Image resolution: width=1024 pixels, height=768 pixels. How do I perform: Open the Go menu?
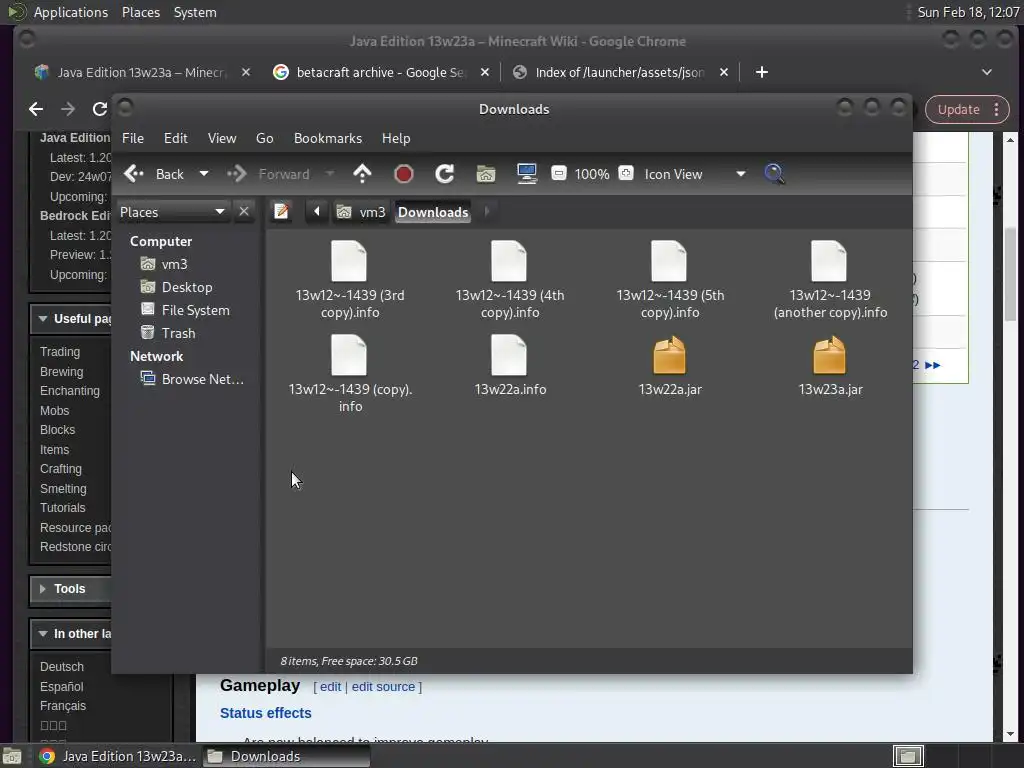point(264,138)
